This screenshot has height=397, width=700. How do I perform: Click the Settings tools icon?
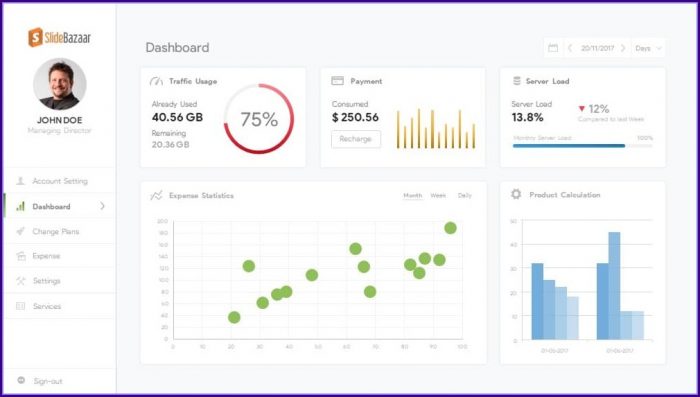(x=21, y=281)
